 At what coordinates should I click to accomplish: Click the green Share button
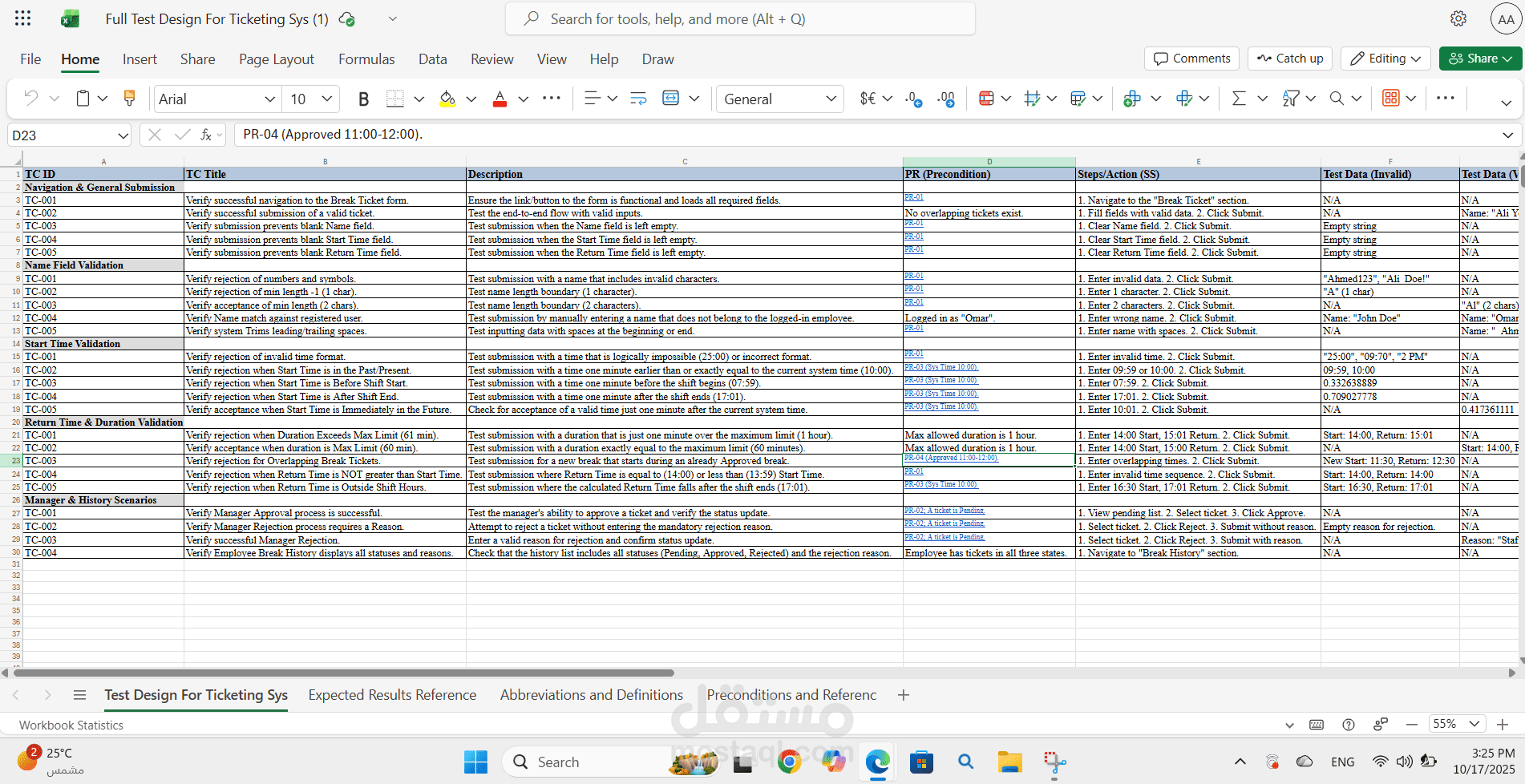pyautogui.click(x=1480, y=59)
